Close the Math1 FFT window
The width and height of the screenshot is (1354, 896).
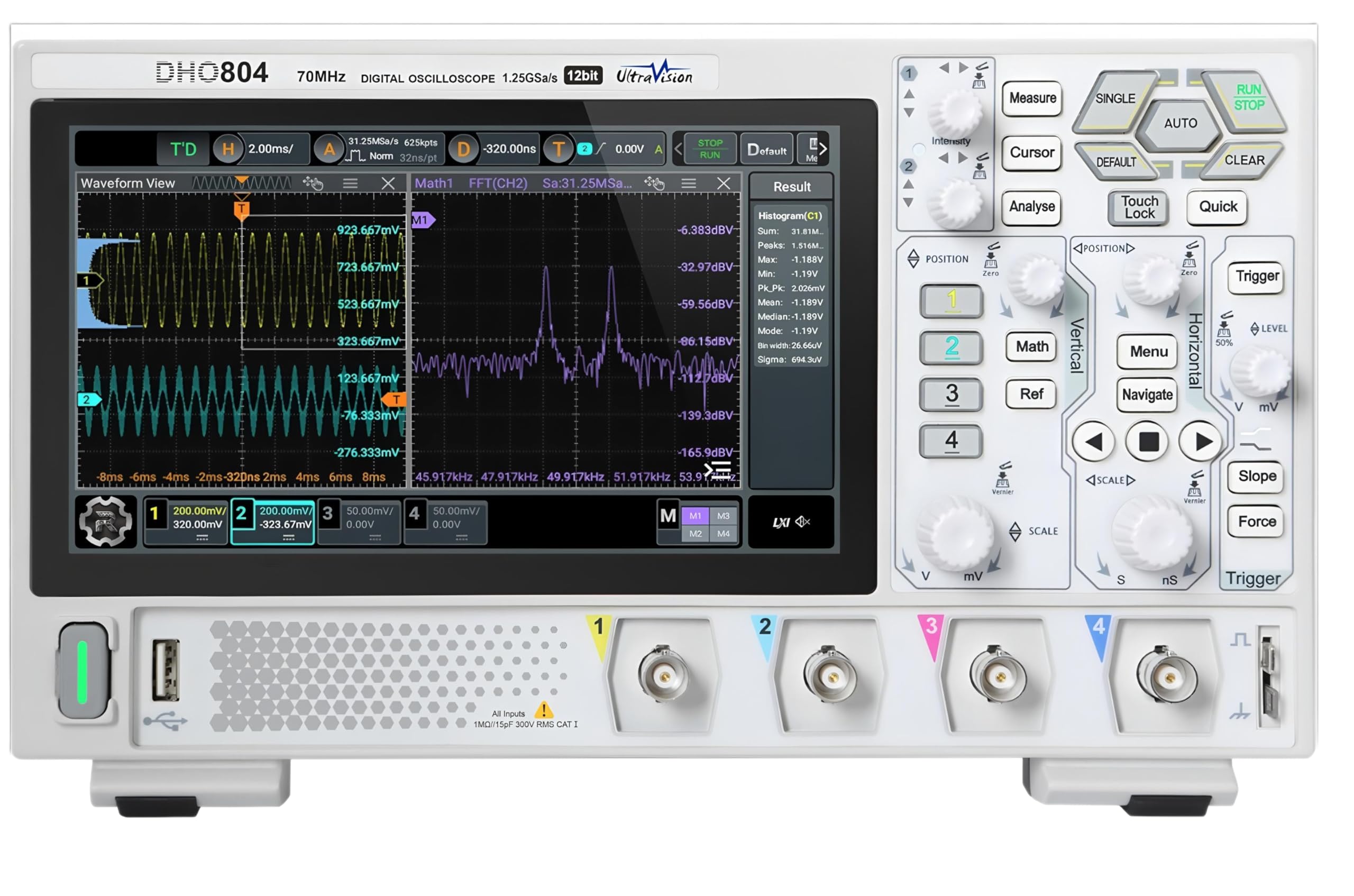coord(724,184)
